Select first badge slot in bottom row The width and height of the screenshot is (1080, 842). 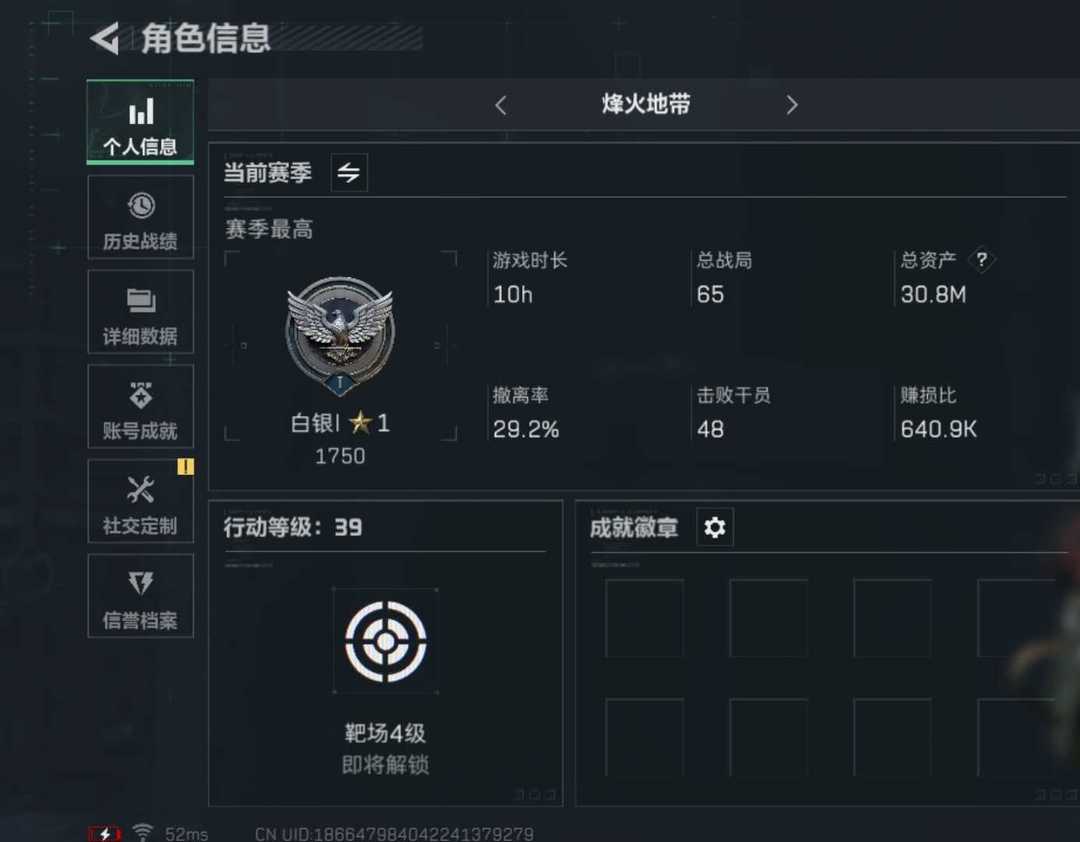pos(645,737)
